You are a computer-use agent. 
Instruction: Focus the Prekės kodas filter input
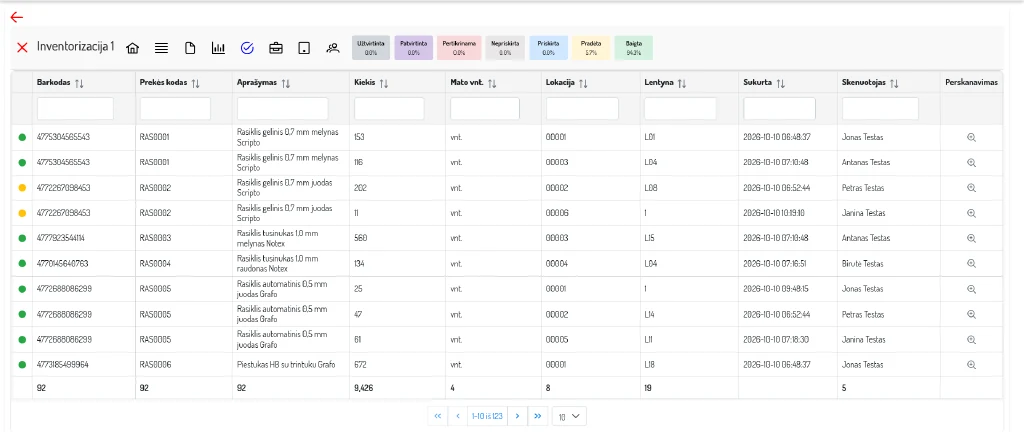[x=175, y=108]
